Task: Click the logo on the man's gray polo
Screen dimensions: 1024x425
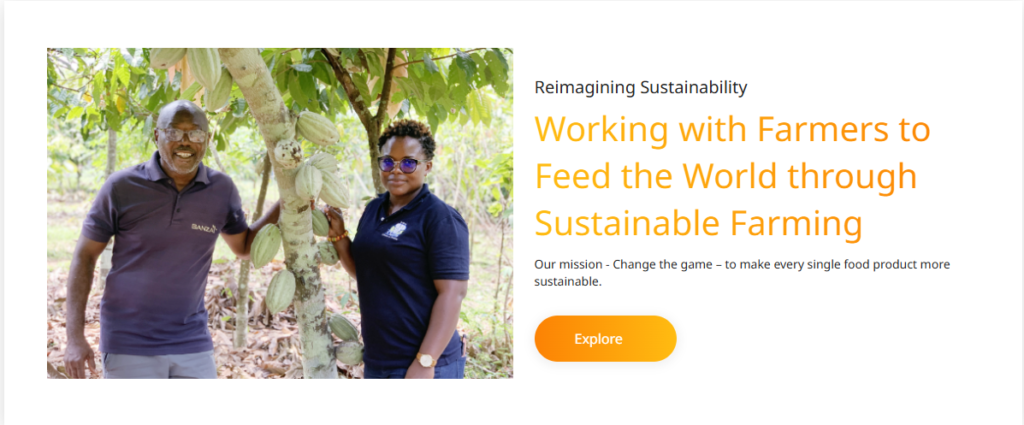Action: (204, 227)
